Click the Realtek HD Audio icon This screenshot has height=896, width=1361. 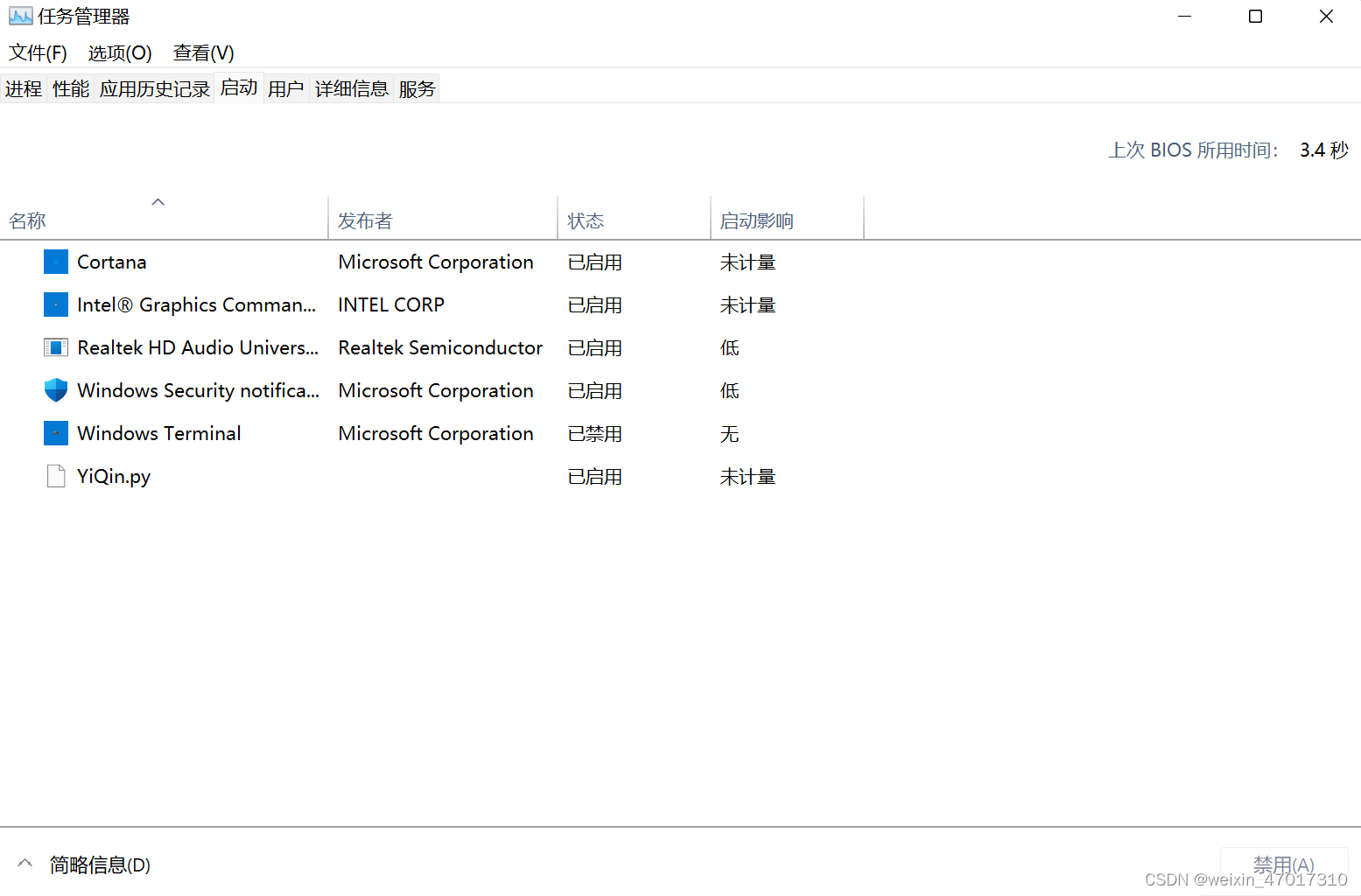point(56,347)
